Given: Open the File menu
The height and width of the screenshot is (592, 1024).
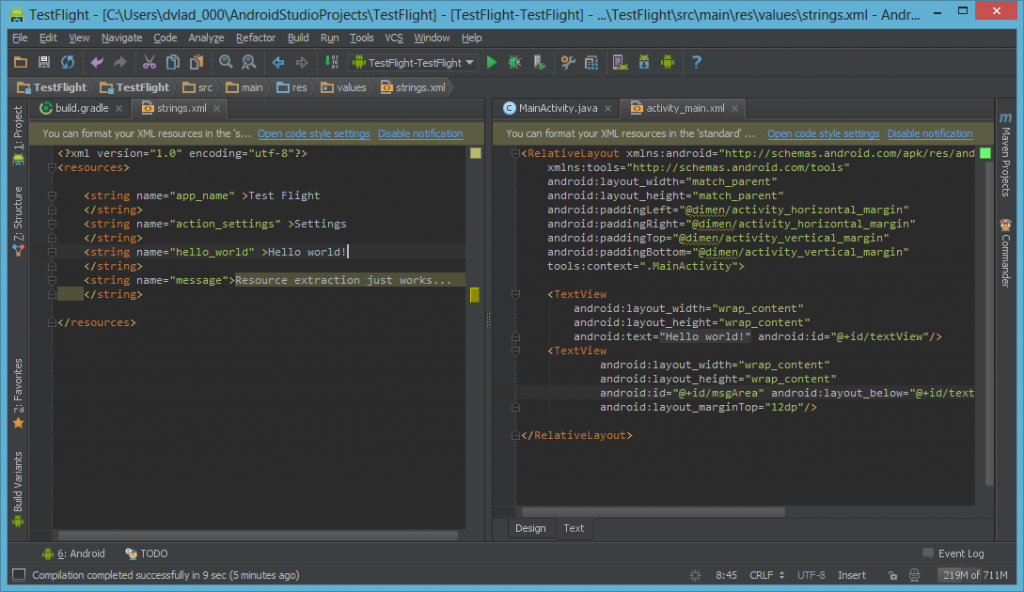Looking at the screenshot, I should coord(20,38).
